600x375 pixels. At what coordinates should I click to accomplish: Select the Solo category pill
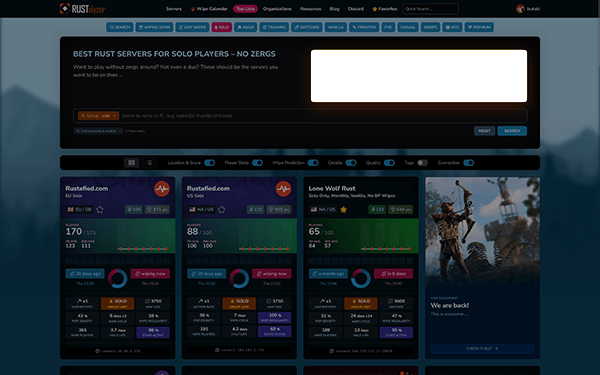pos(222,27)
